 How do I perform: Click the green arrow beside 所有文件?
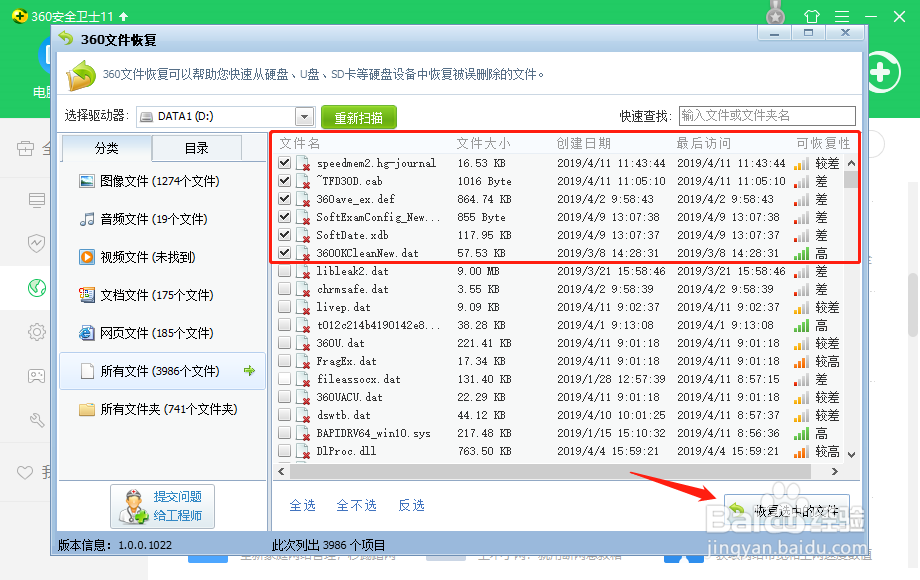pos(249,371)
